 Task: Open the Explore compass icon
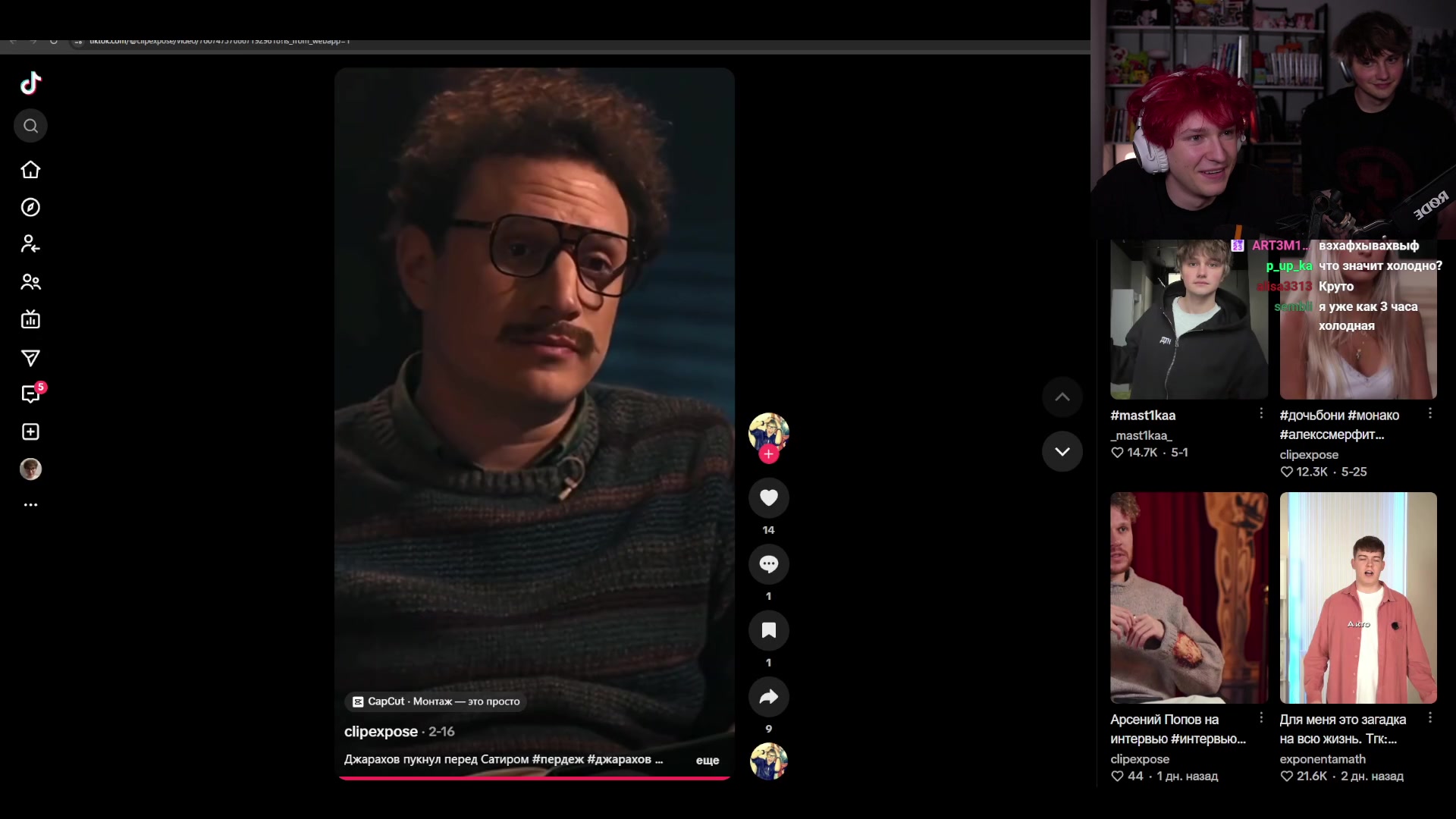coord(30,207)
